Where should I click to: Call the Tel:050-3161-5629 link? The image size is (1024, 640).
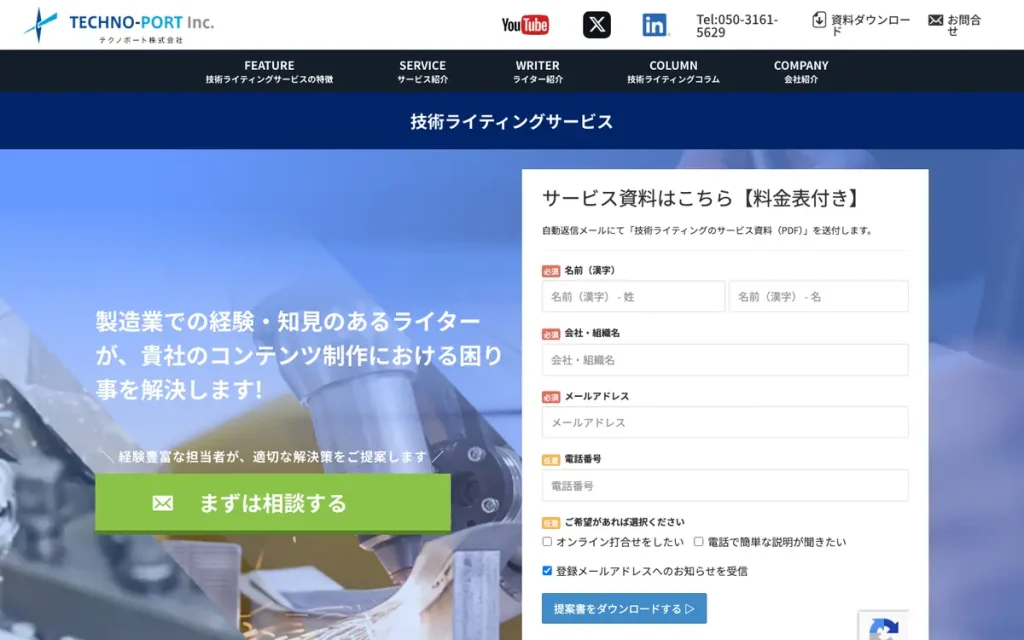[x=737, y=25]
